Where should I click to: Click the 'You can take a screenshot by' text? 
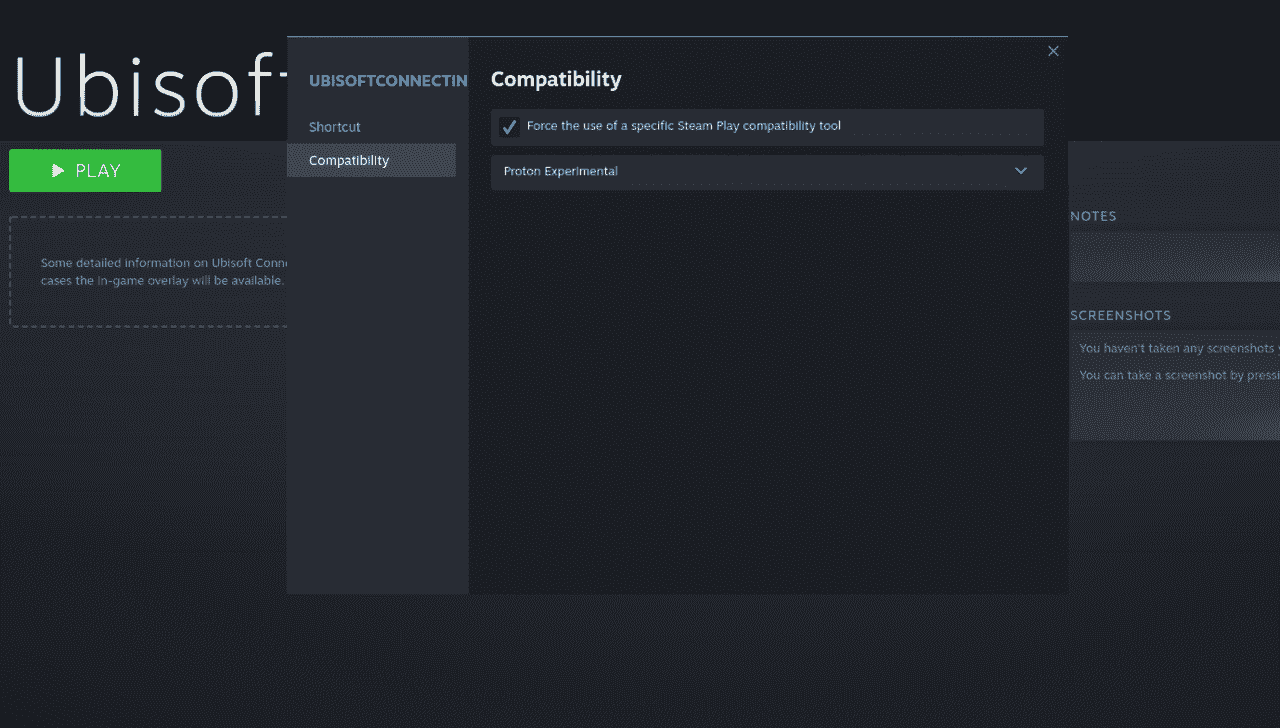[1179, 375]
